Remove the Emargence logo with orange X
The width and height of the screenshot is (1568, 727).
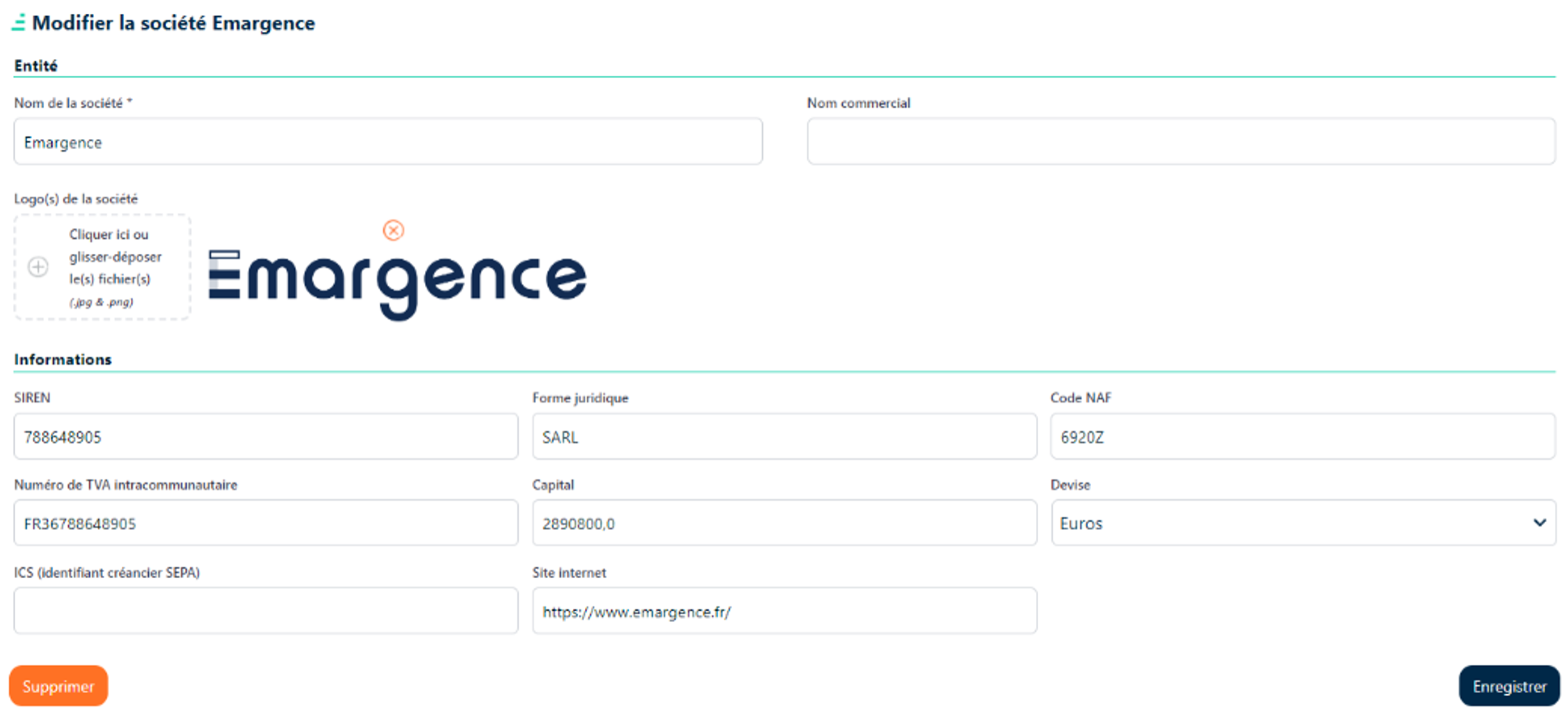coord(394,230)
